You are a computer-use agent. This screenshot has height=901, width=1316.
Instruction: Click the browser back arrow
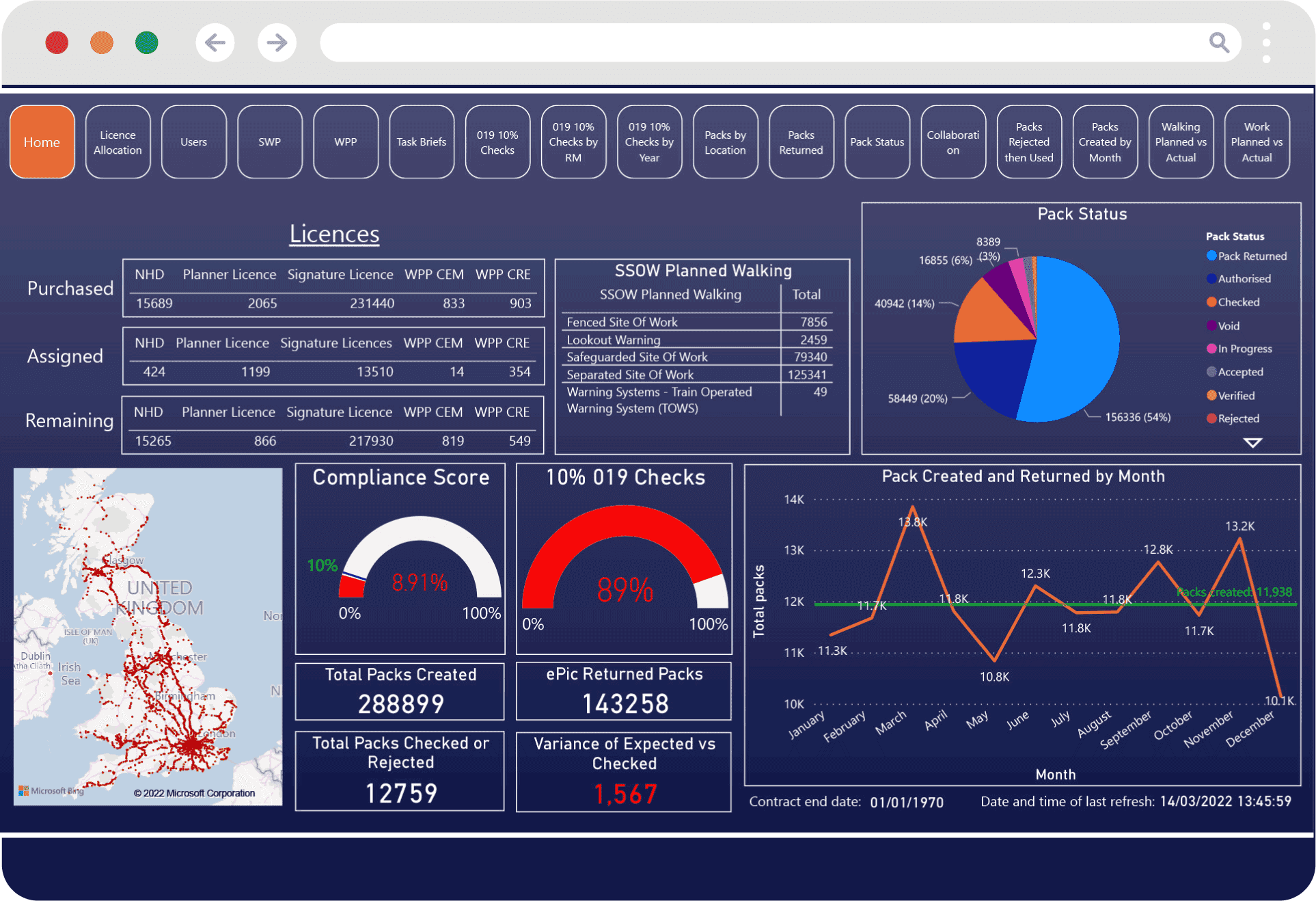pyautogui.click(x=215, y=42)
